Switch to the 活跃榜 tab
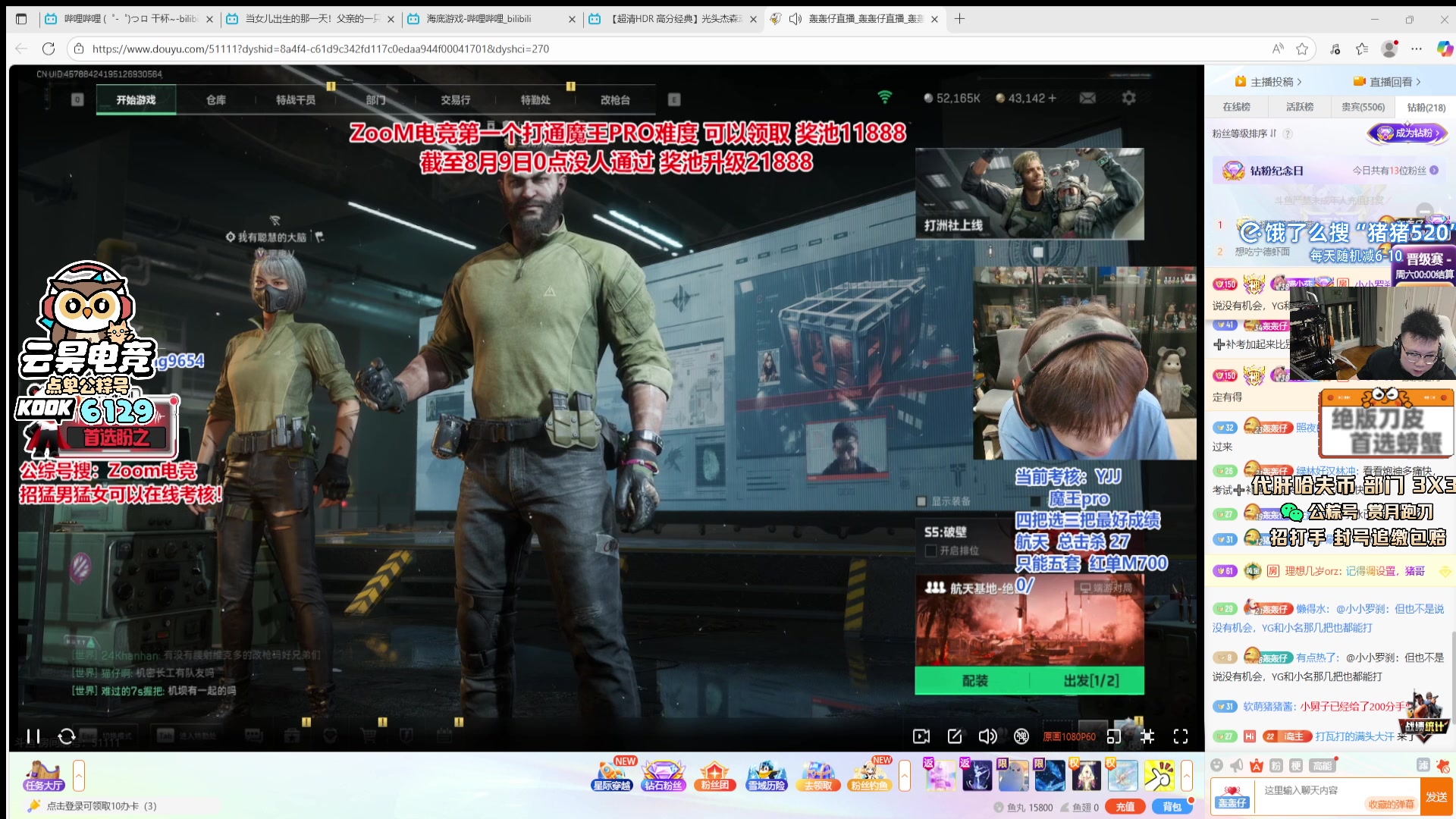Screen dimensions: 1456x819 tap(1299, 107)
